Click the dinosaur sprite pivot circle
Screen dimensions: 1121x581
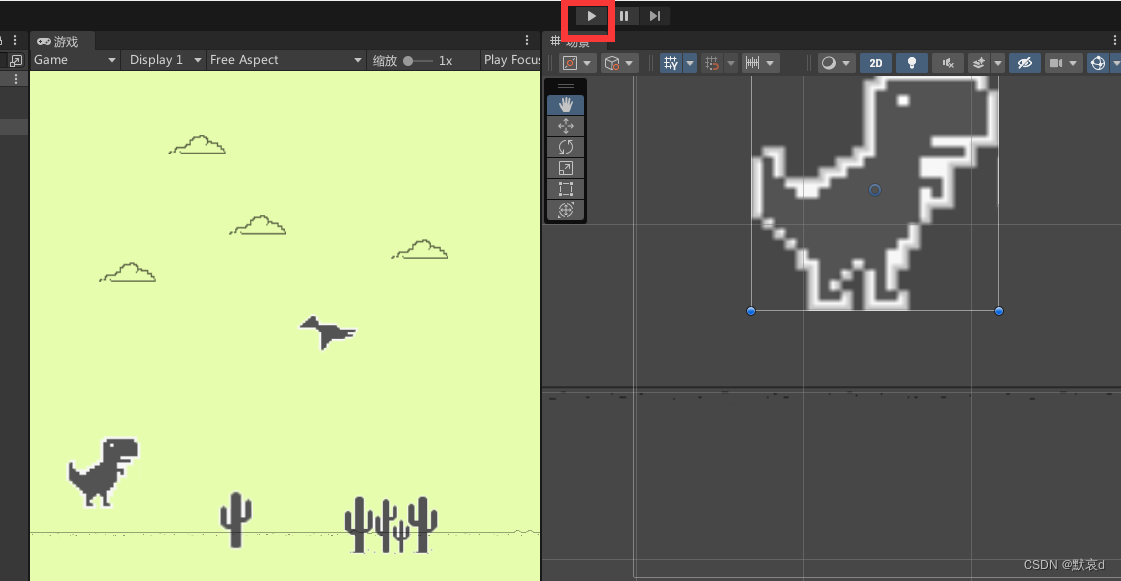(874, 190)
